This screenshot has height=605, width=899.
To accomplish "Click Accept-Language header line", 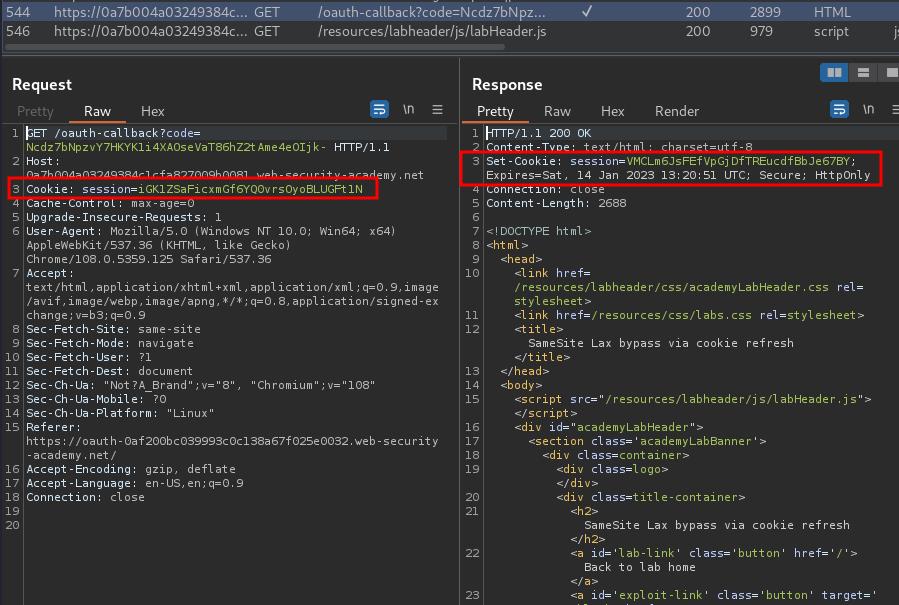I will (x=134, y=483).
